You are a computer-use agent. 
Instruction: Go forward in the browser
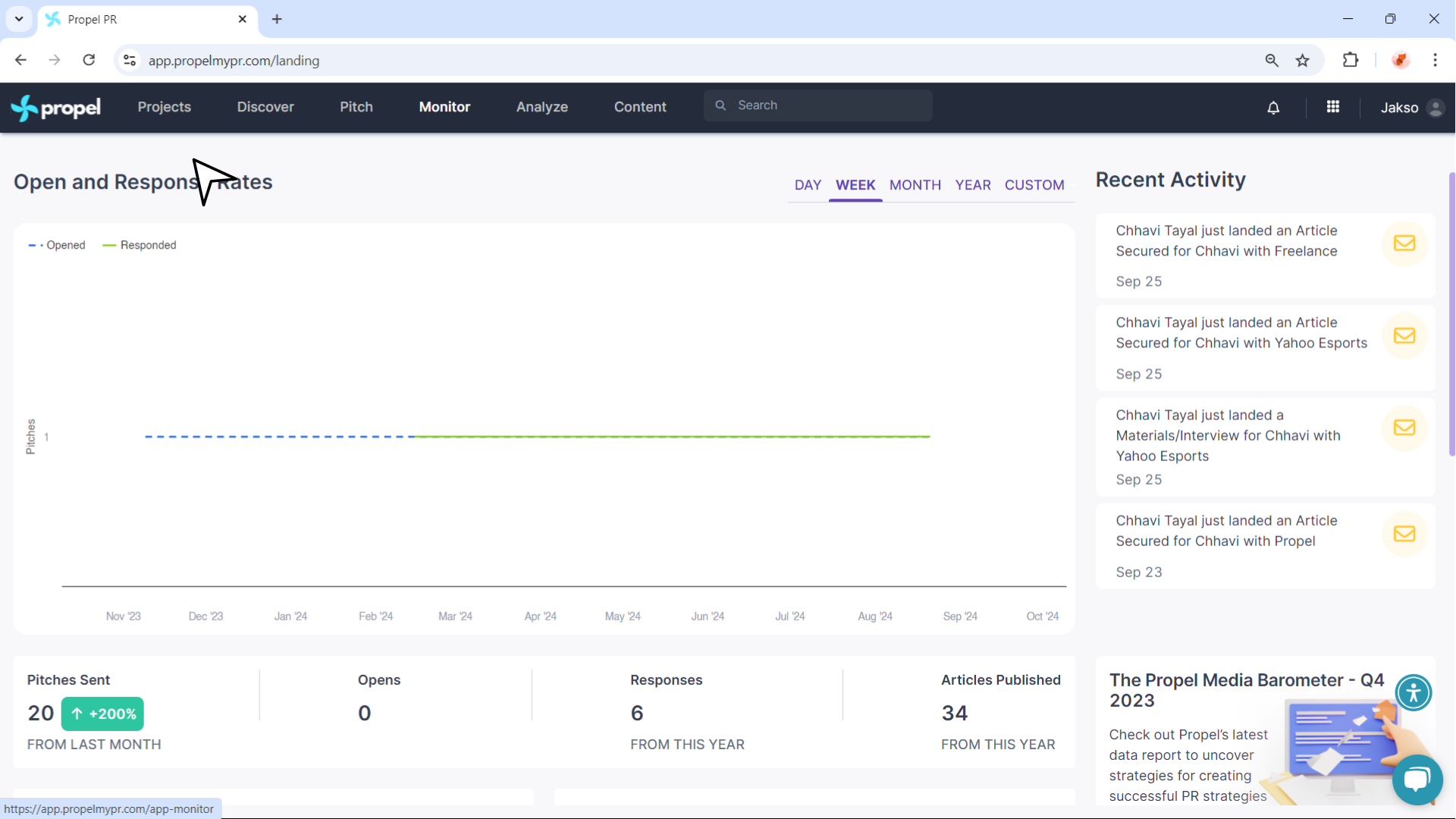(x=55, y=60)
